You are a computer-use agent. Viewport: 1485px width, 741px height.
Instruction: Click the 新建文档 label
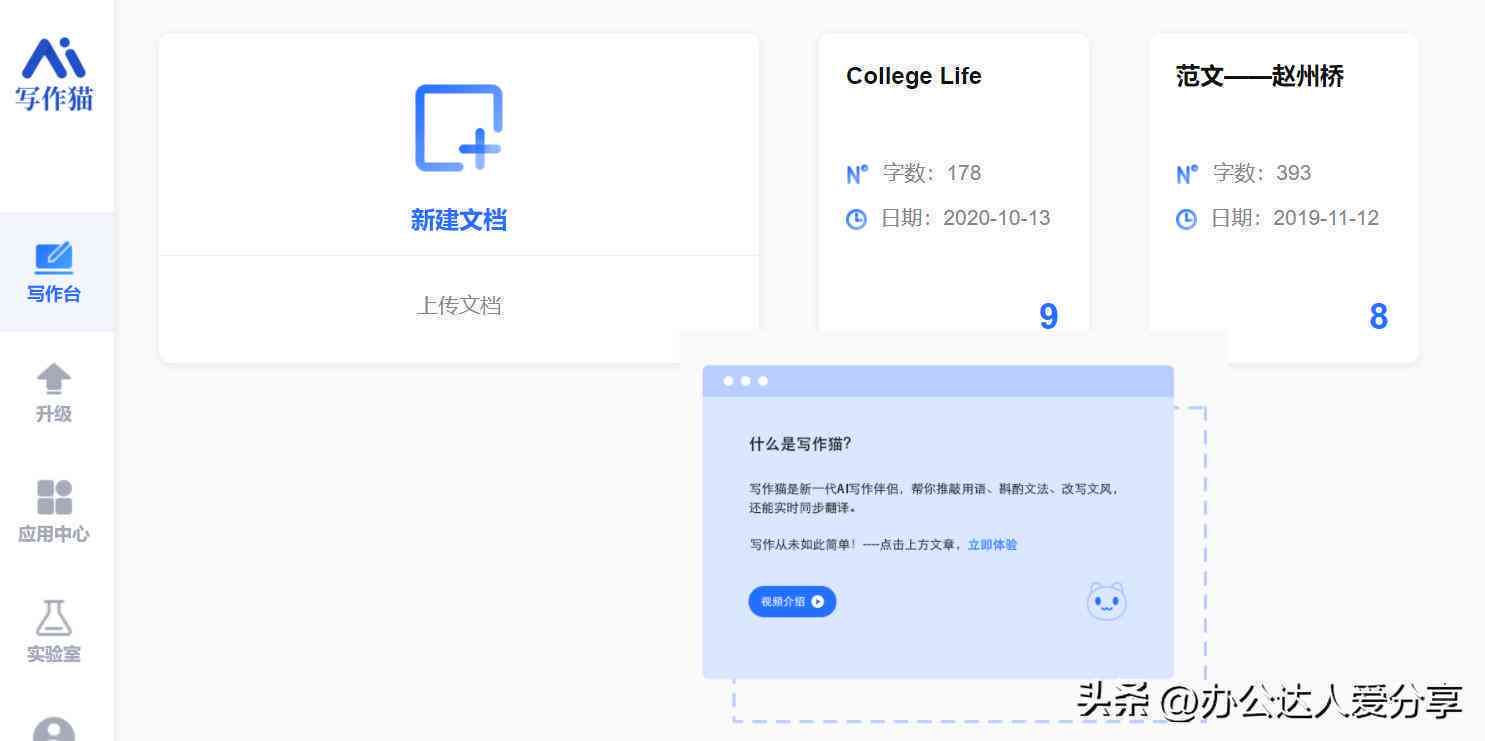point(459,220)
